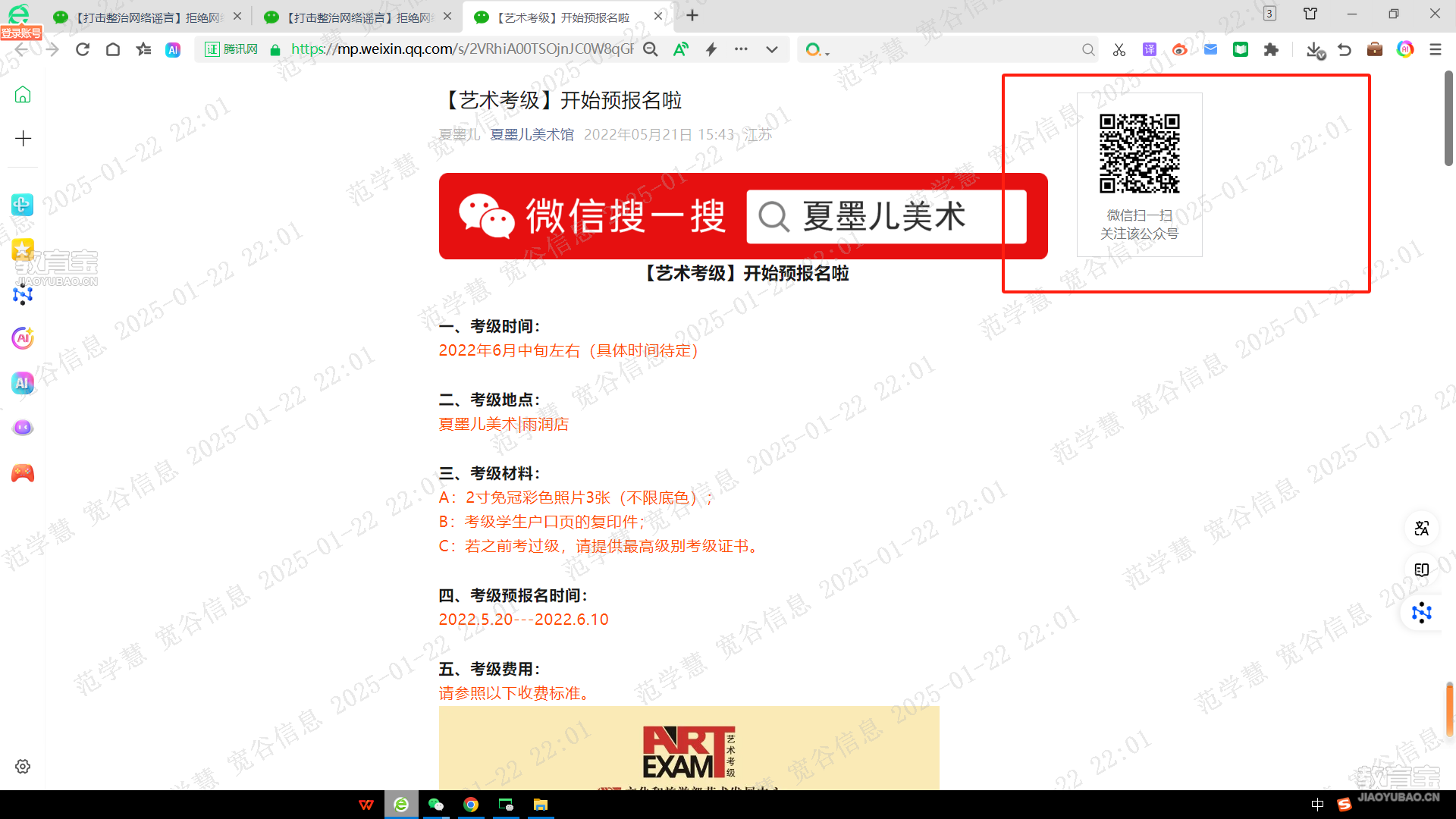
Task: Click the floating translate page icon
Action: point(1422,529)
